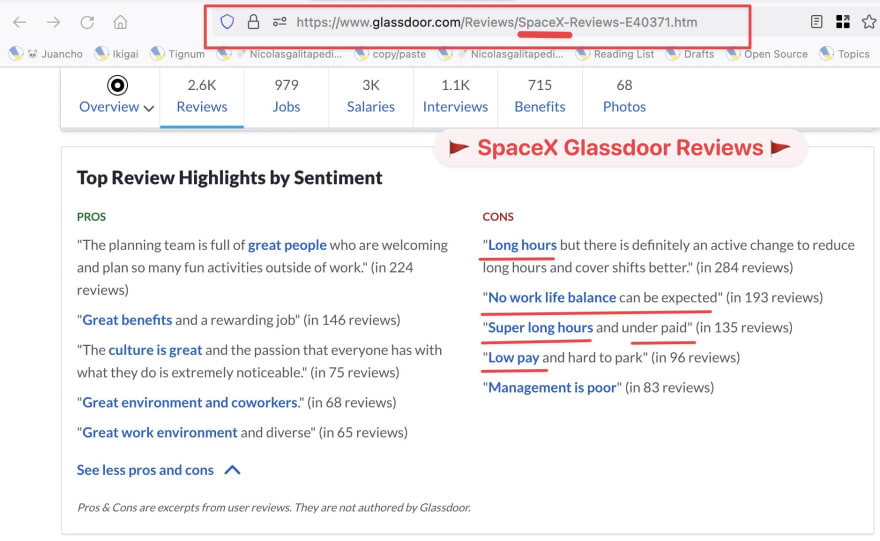Click the "Management is poor" link

pos(552,388)
